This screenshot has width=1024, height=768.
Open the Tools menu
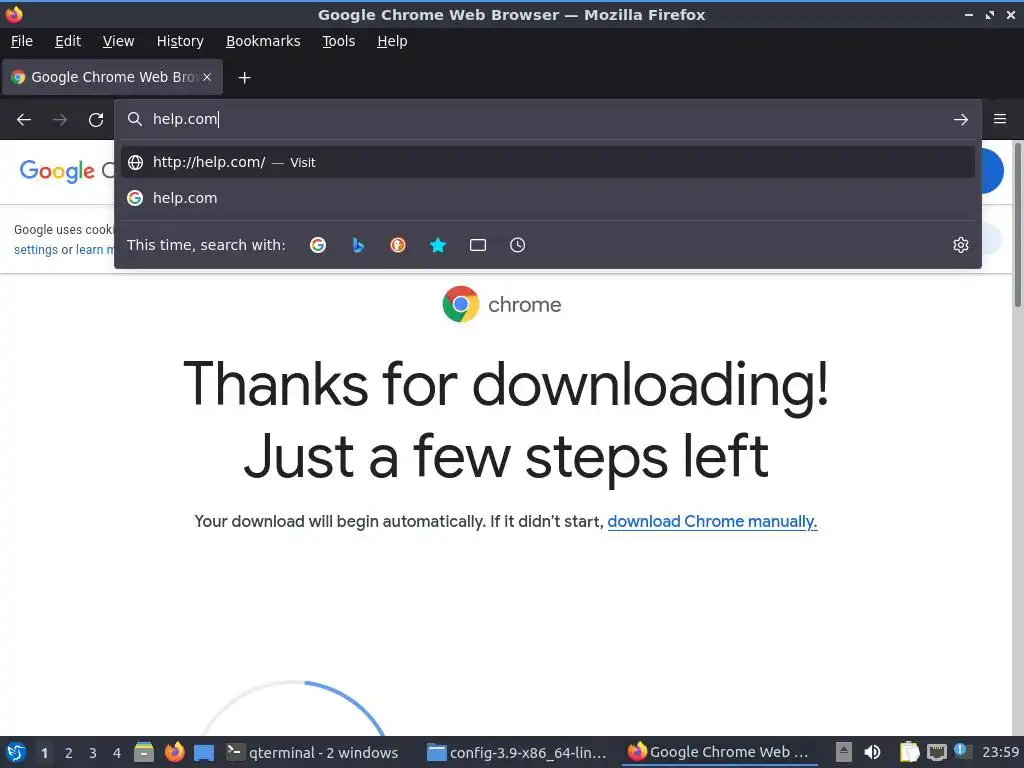(338, 41)
